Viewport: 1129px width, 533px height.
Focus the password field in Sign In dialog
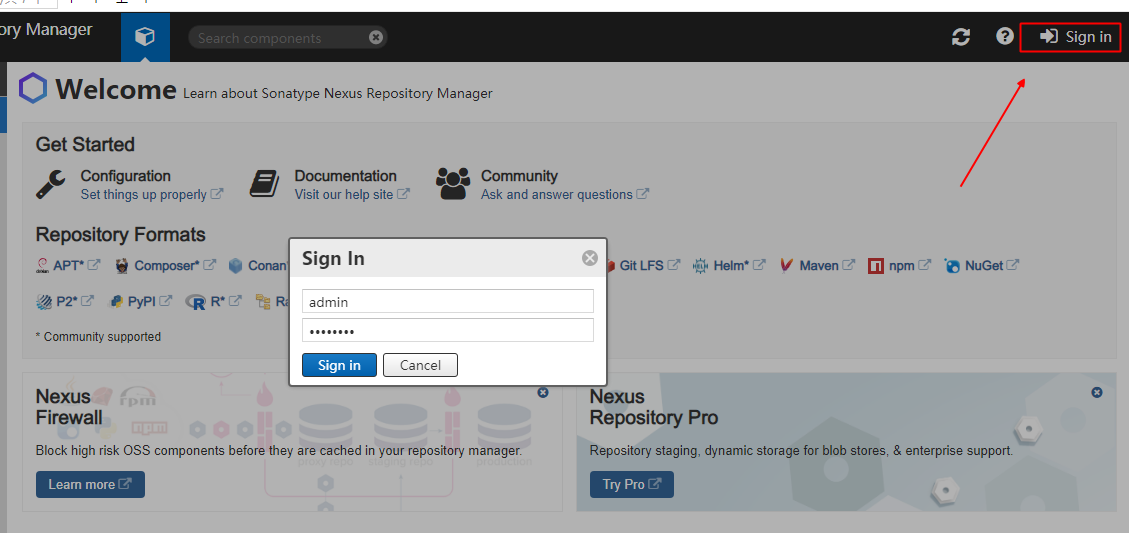tap(448, 331)
